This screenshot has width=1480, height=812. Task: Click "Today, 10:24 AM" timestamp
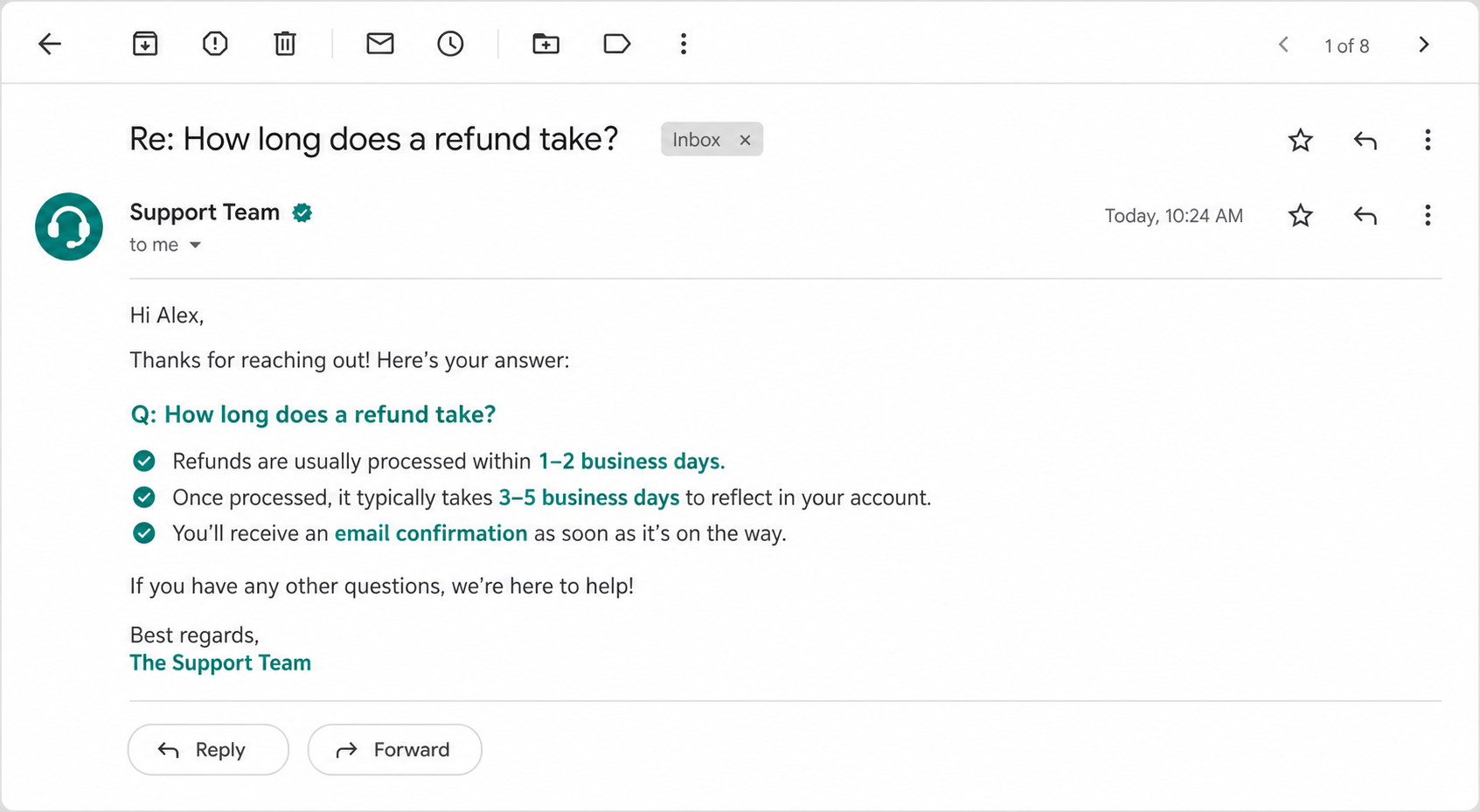(x=1173, y=216)
